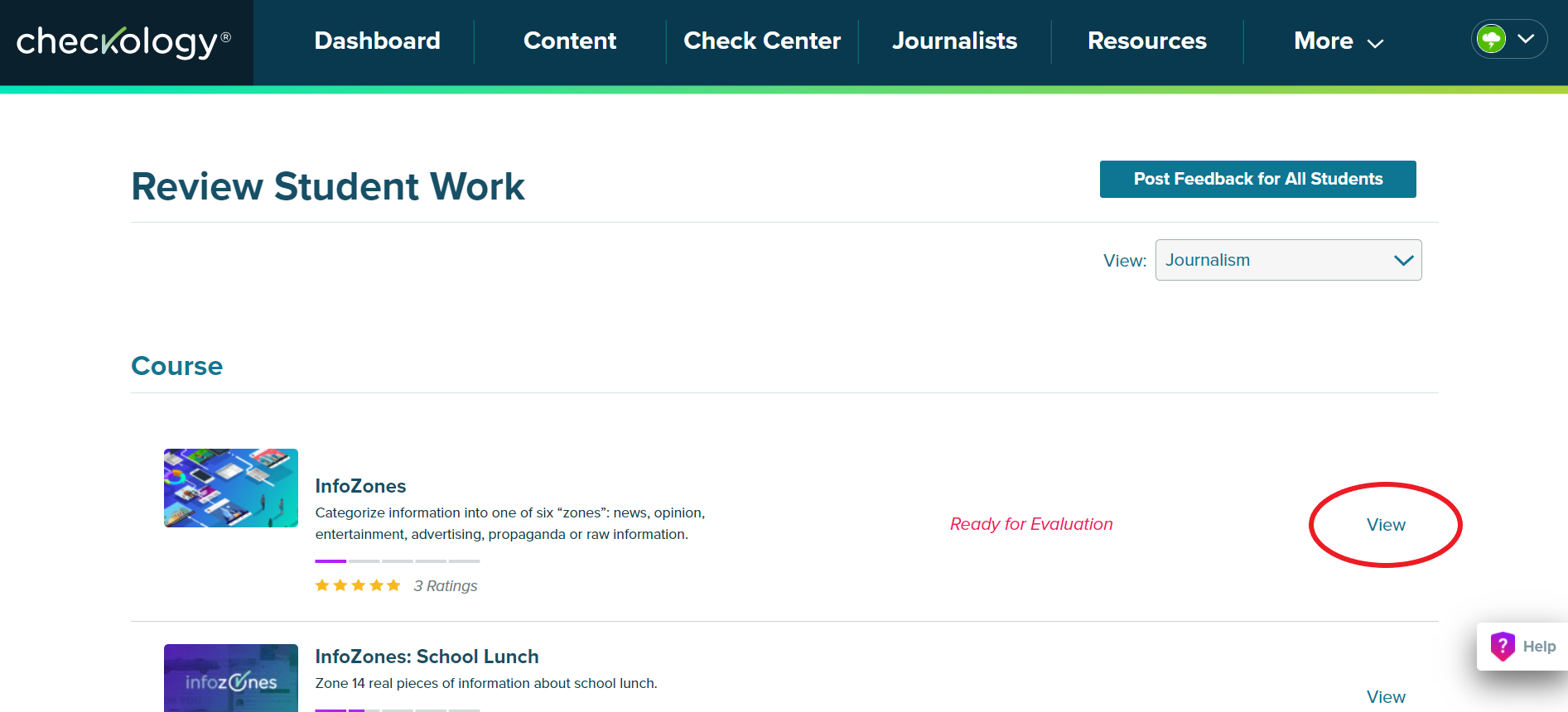Click the School Lunch lesson thumbnail
The height and width of the screenshot is (712, 1568).
pos(231,679)
